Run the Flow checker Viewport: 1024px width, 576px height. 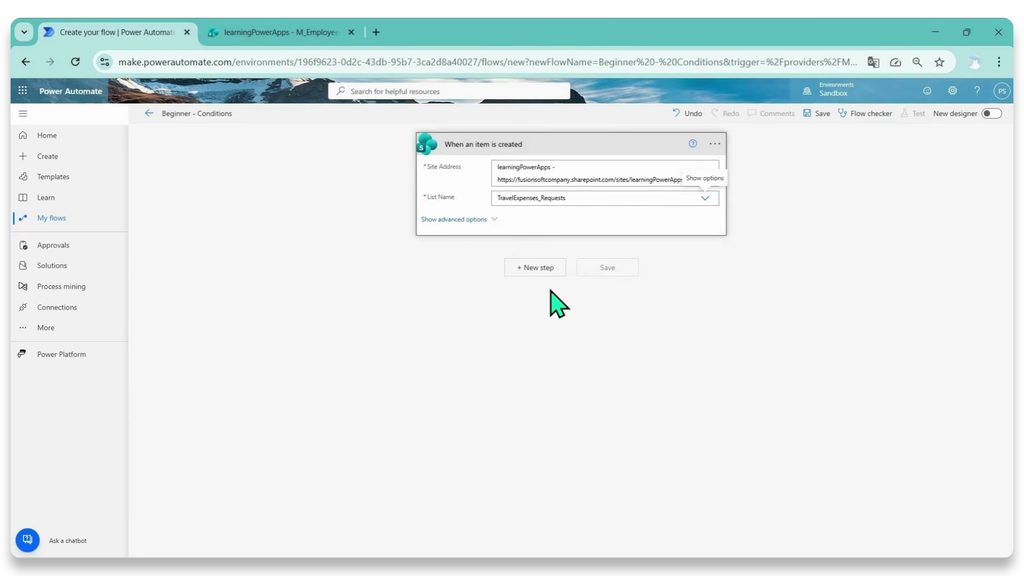[865, 113]
